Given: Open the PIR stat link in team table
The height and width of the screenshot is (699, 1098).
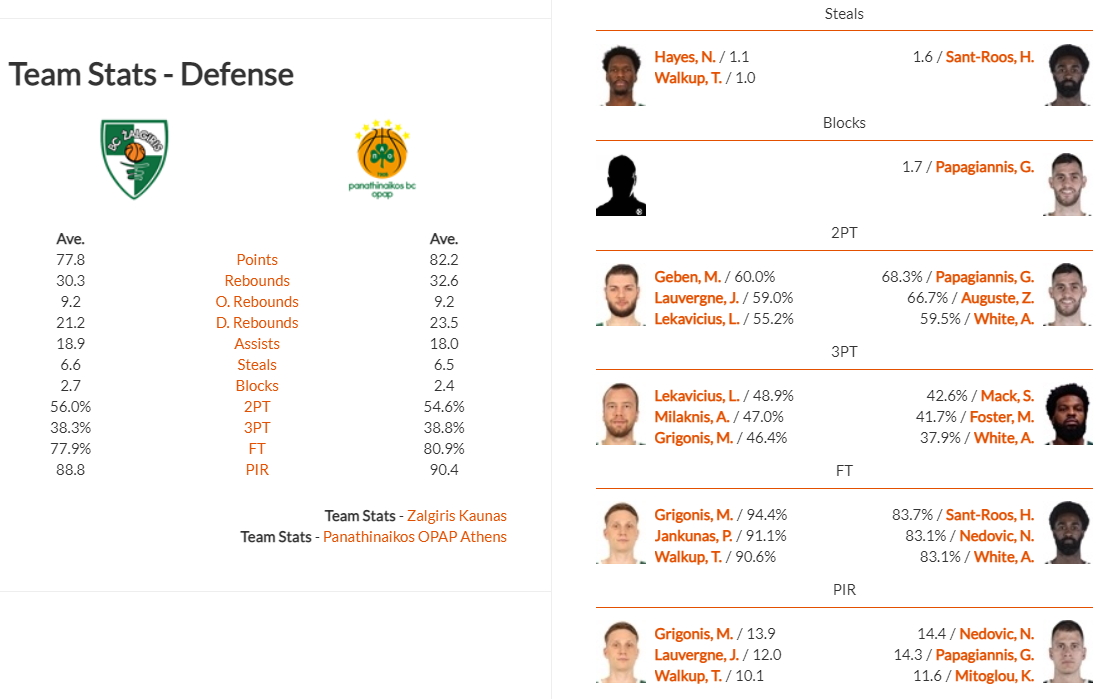Looking at the screenshot, I should coord(257,470).
